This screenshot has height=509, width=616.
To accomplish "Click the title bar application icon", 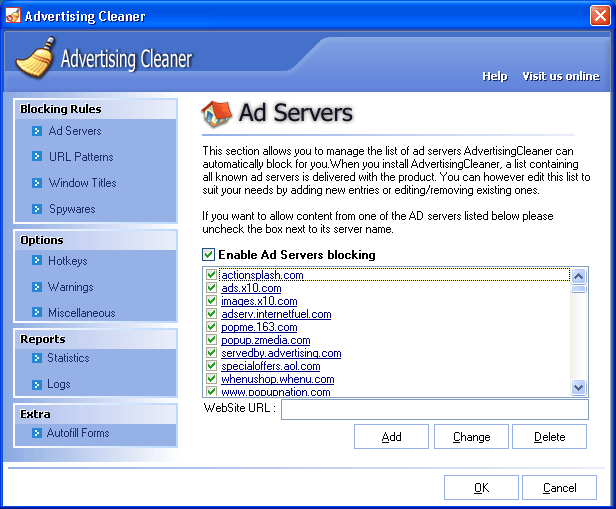I will [x=13, y=16].
